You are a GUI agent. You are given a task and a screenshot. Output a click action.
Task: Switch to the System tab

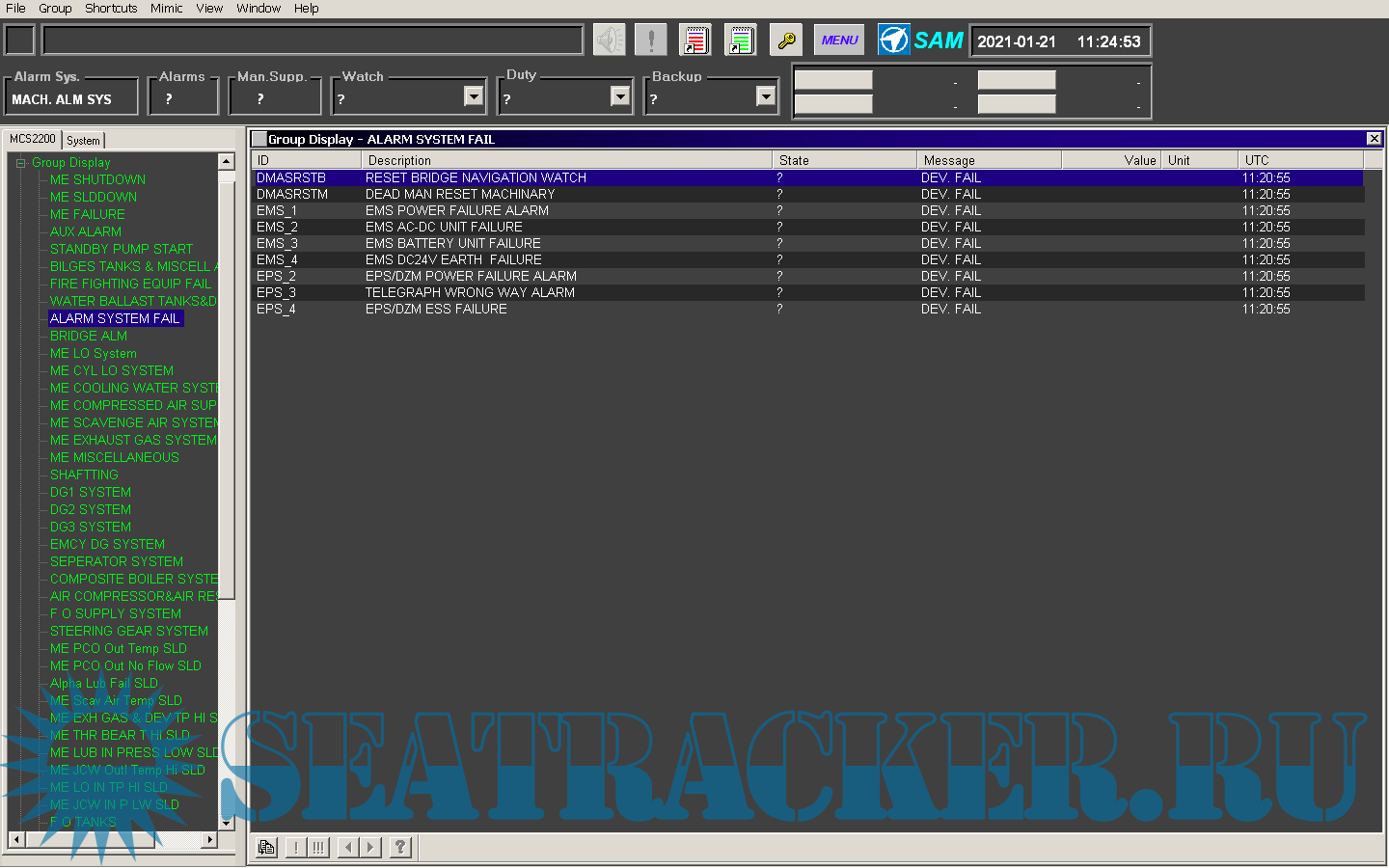pos(83,141)
